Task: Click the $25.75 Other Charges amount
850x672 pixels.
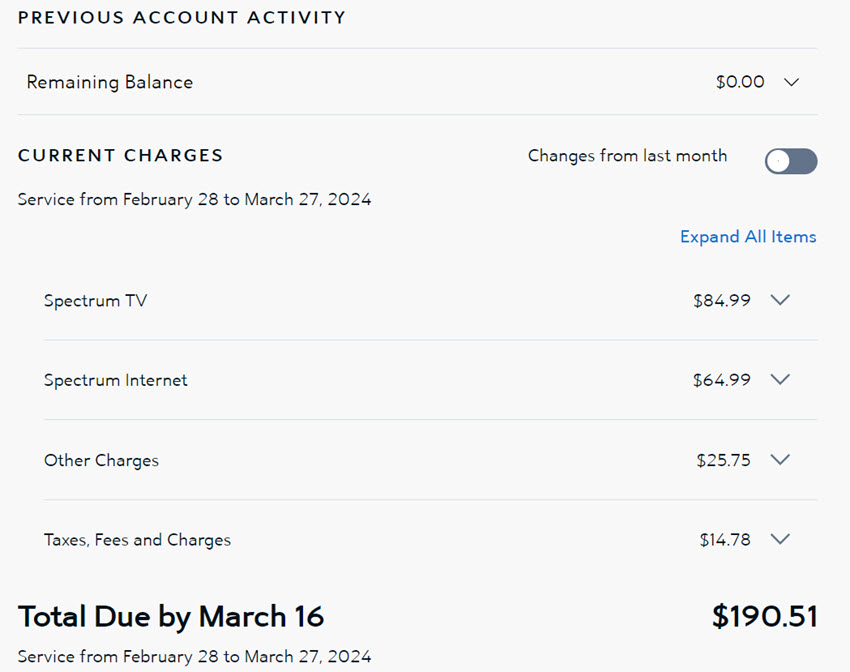Action: [724, 461]
